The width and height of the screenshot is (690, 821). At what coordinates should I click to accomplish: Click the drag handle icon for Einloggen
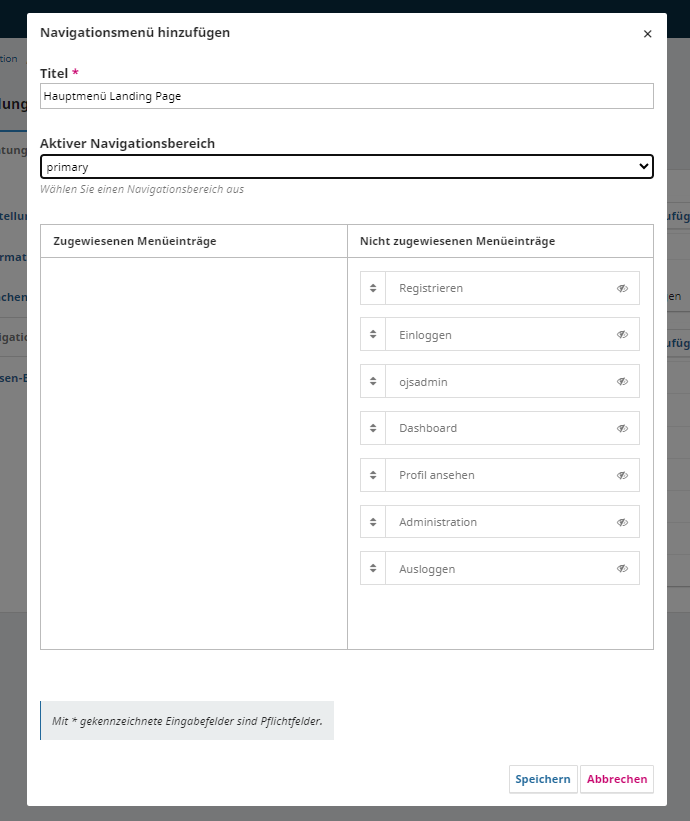click(373, 335)
